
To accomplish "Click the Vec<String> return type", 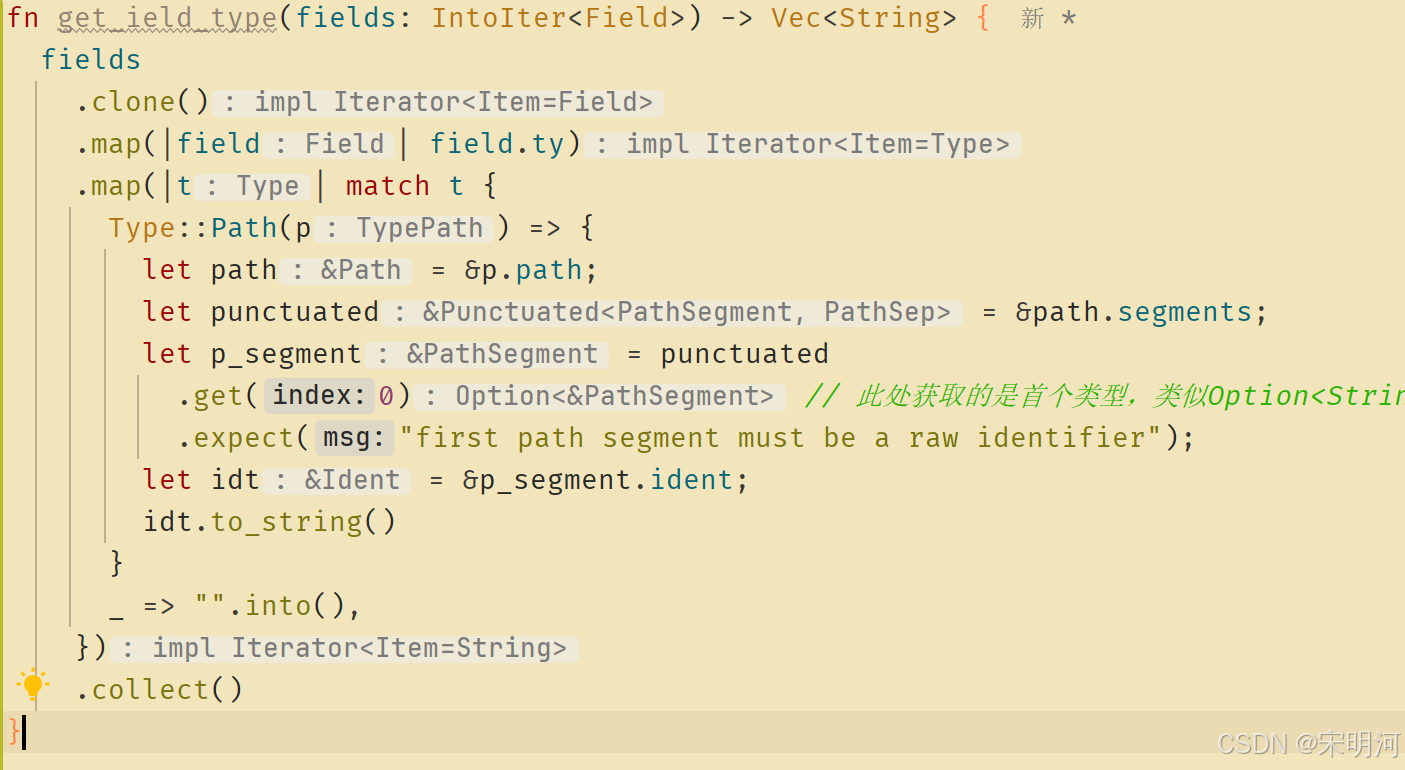I will tap(863, 18).
